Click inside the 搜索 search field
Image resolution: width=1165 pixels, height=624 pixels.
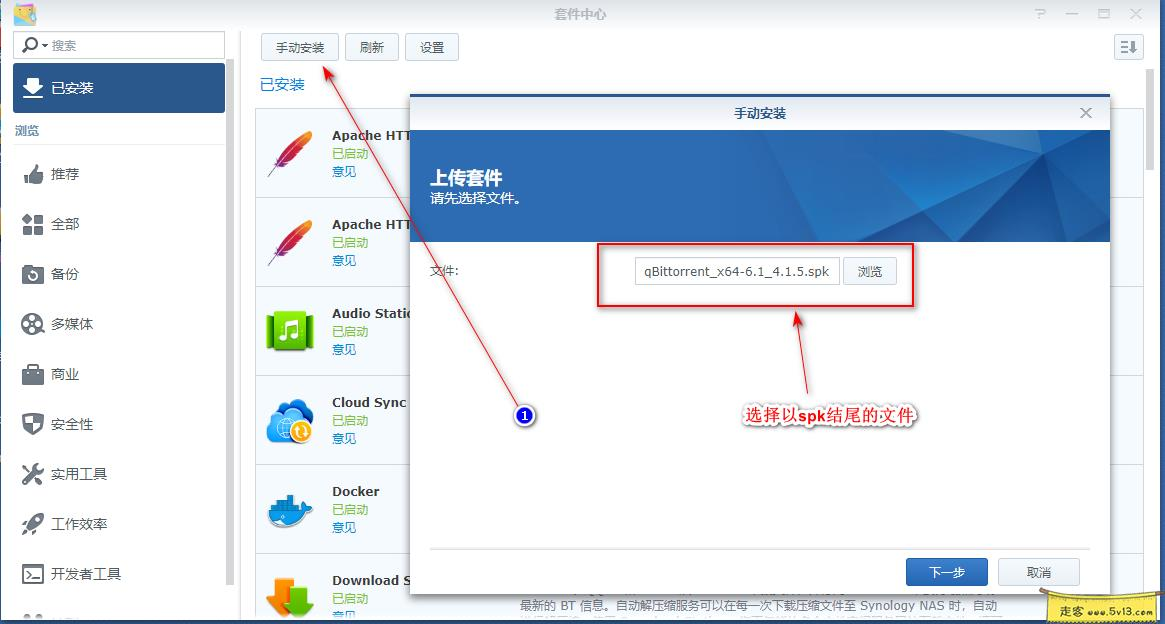click(120, 44)
